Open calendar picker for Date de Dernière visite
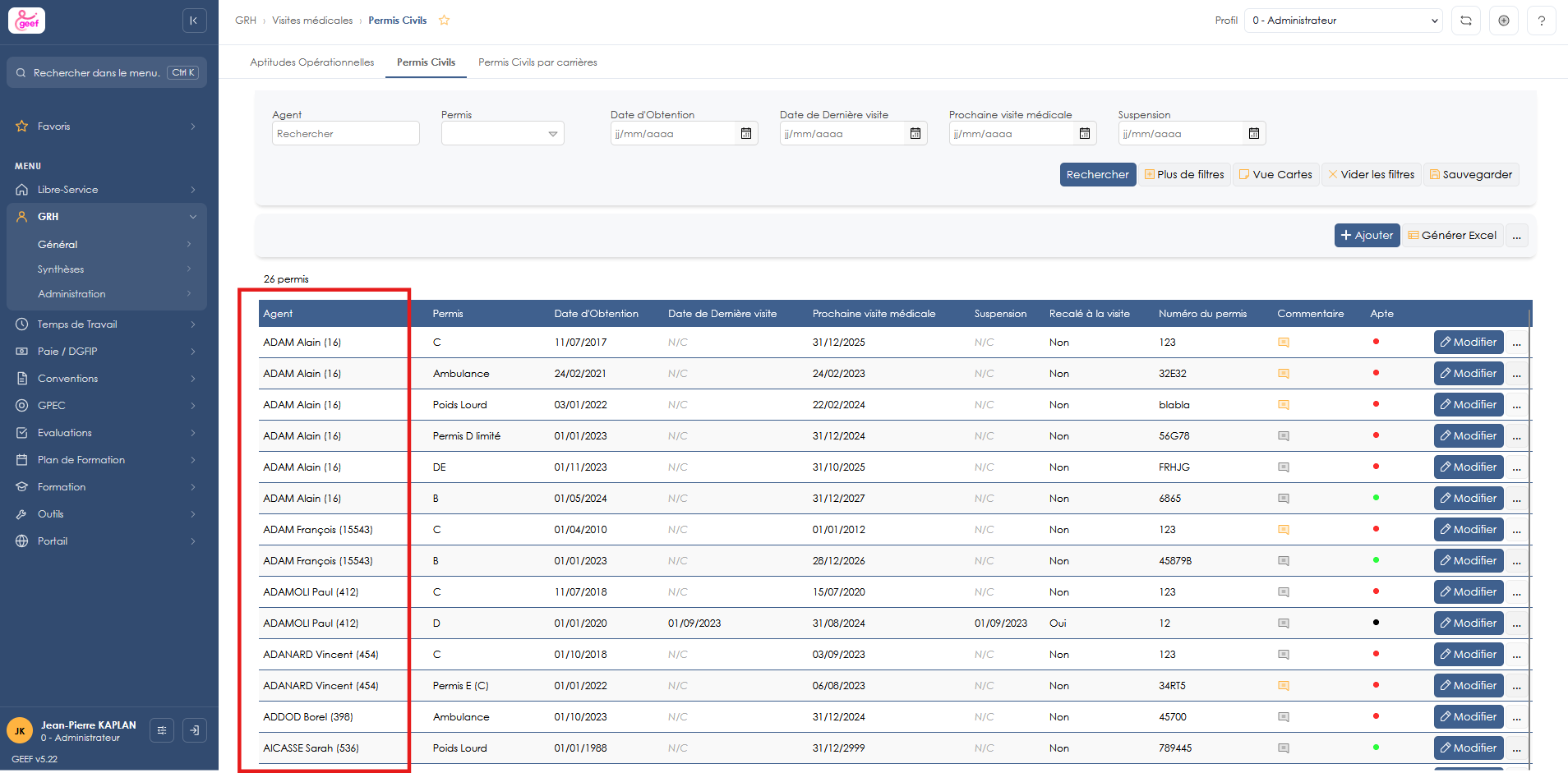 click(x=915, y=133)
